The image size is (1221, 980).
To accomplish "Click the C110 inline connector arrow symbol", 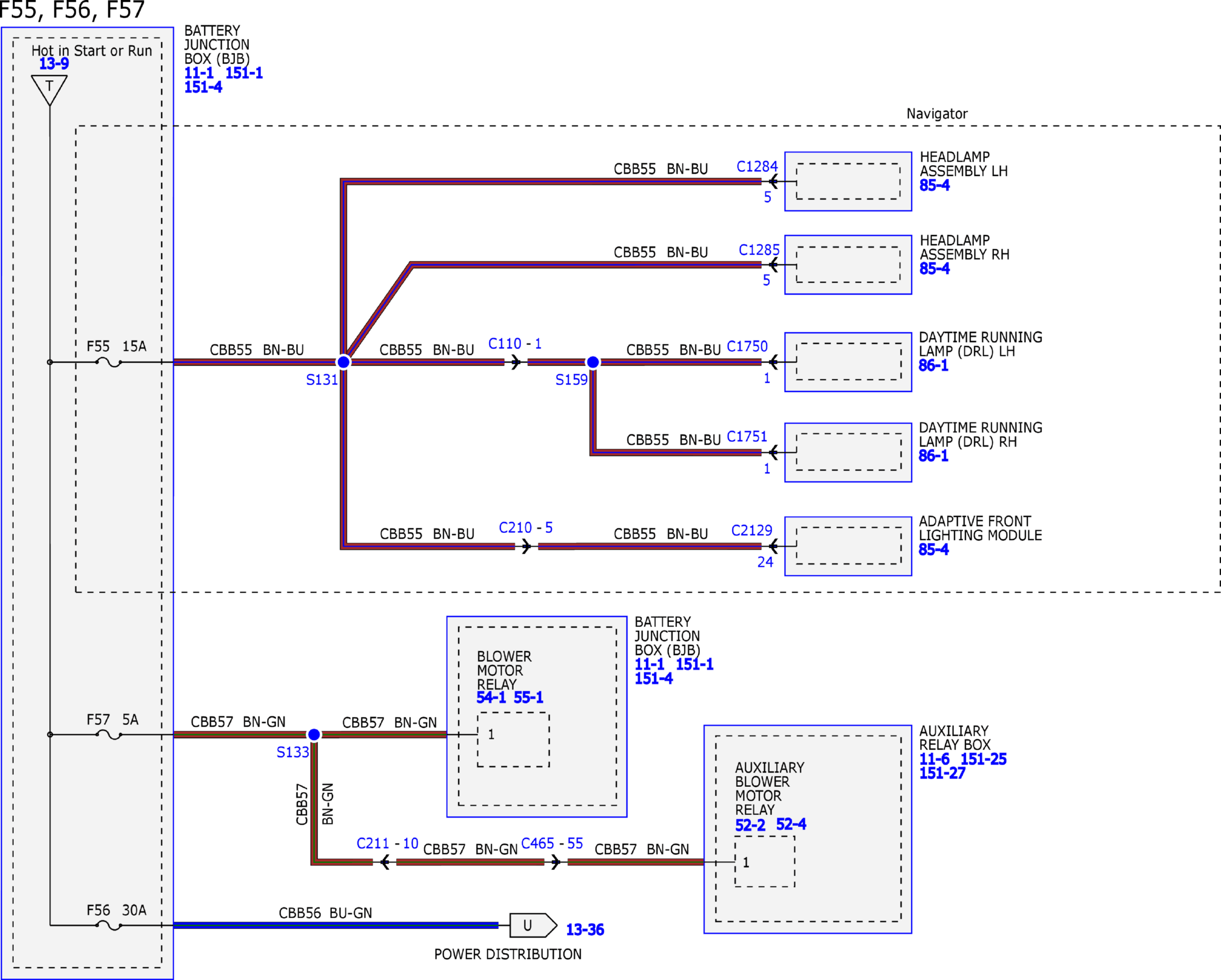I will point(516,362).
